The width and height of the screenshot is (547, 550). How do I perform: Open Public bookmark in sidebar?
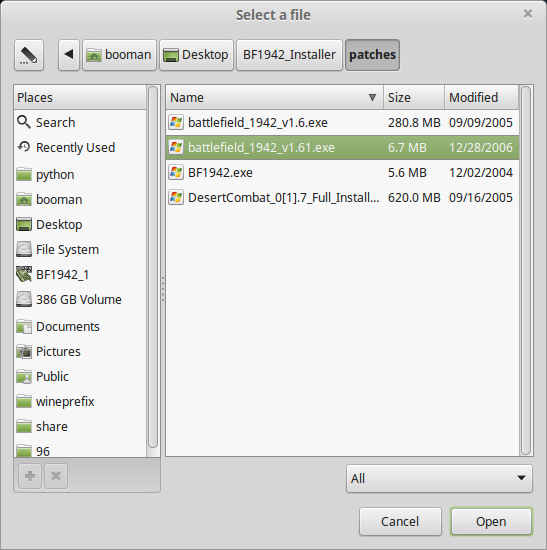tap(80, 376)
